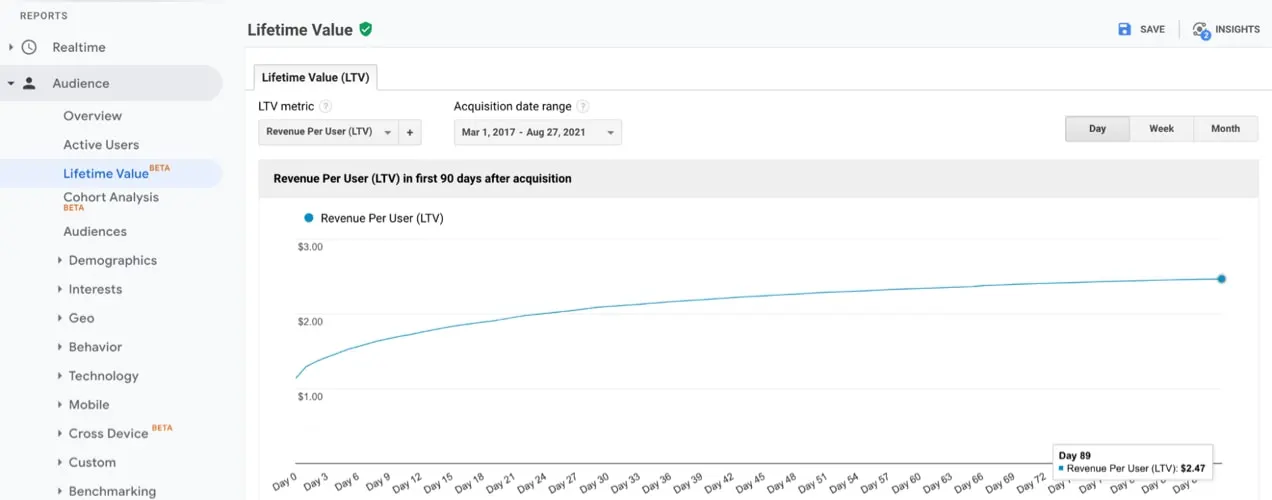This screenshot has height=500, width=1272.
Task: Open the Active Users report
Action: [101, 145]
